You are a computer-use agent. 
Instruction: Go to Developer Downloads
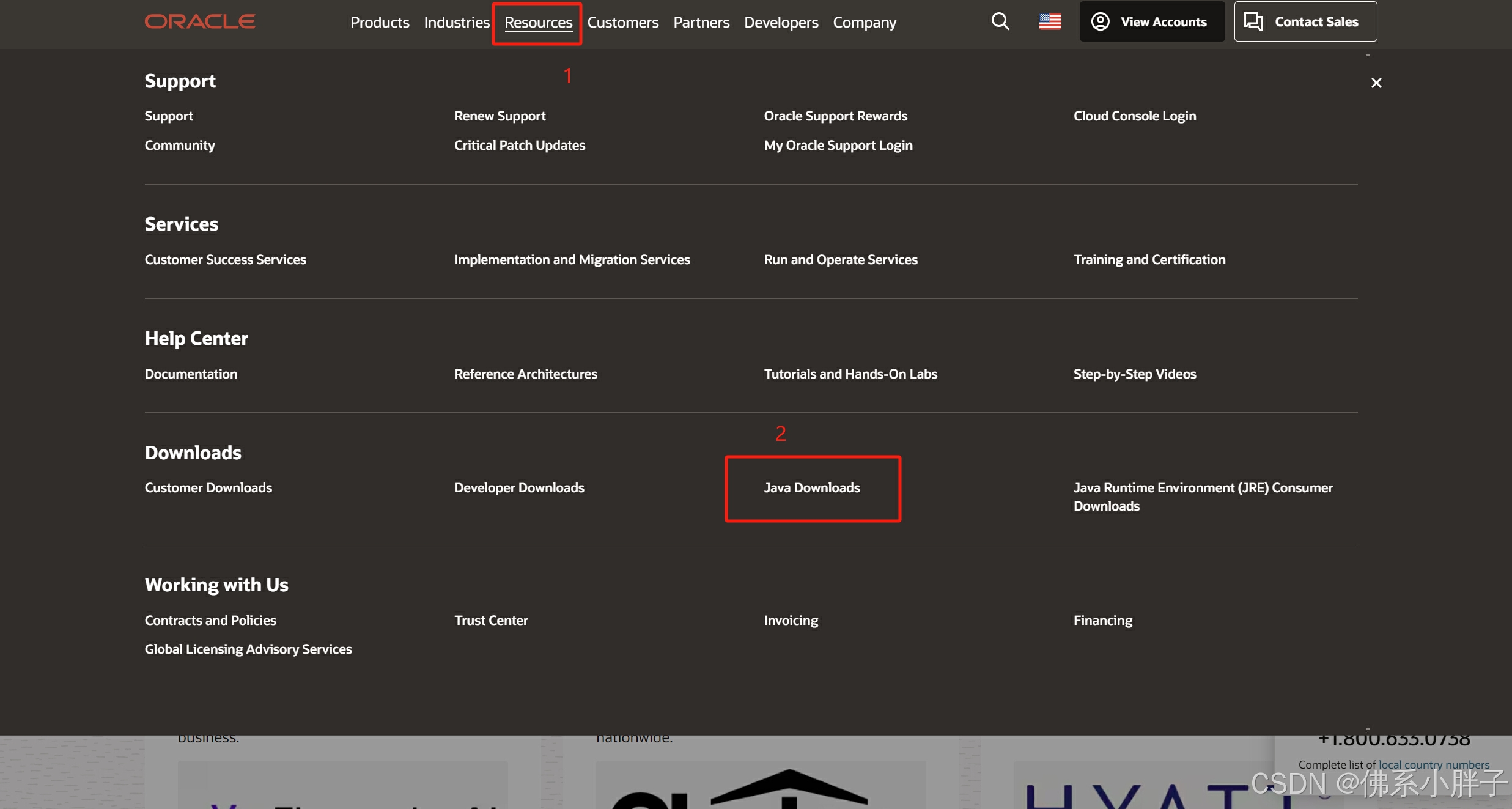pos(519,488)
